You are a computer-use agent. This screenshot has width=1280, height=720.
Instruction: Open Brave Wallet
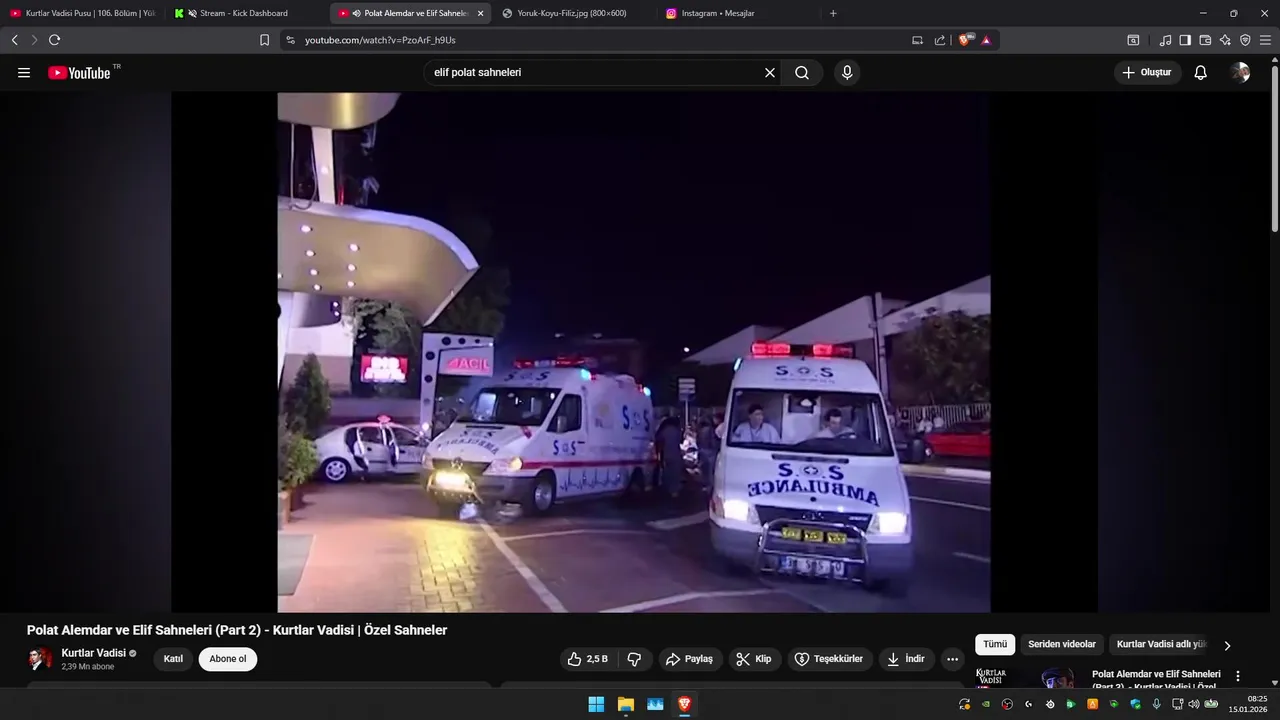1205,40
